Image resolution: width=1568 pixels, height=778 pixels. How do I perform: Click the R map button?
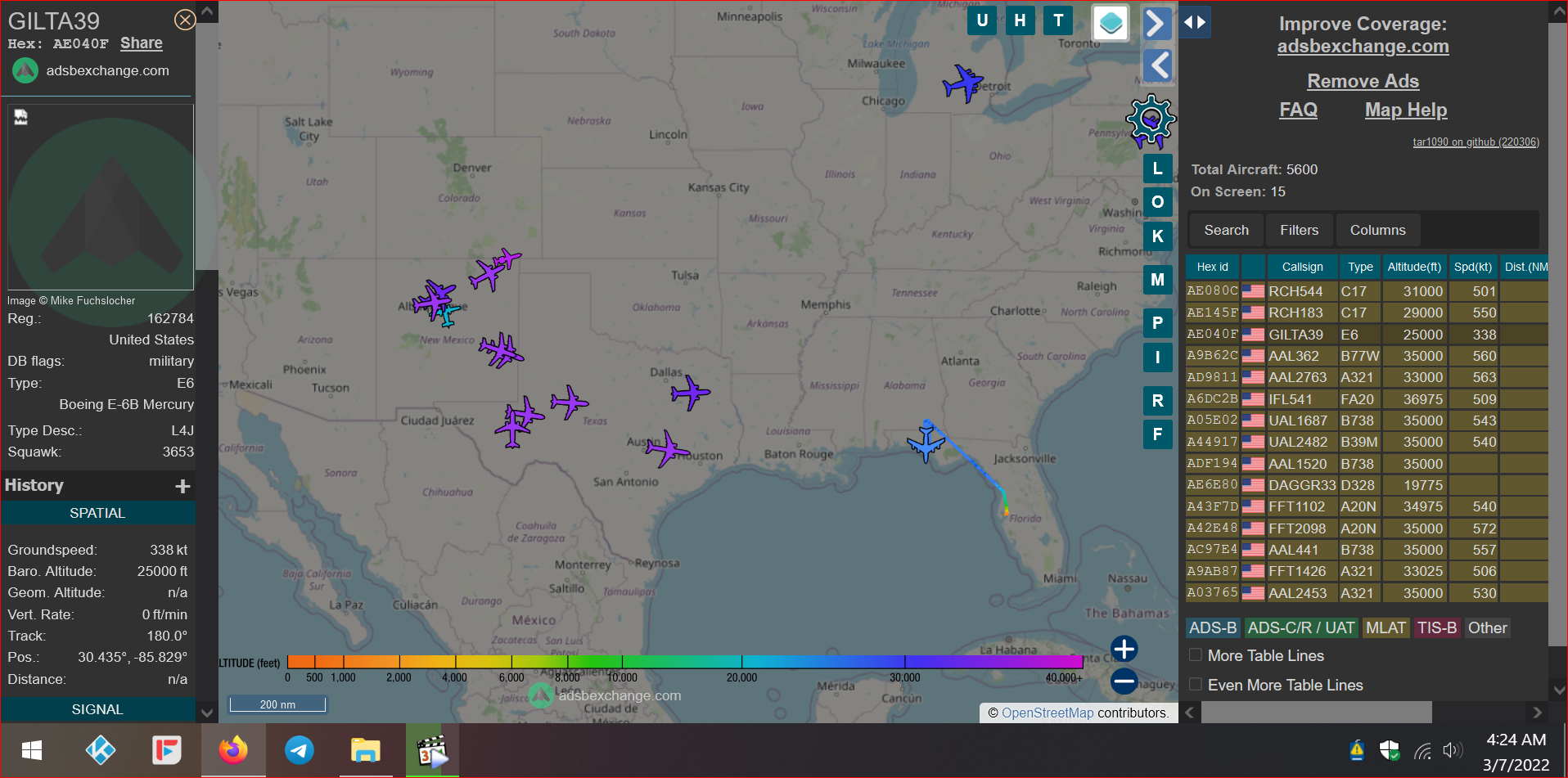coord(1157,401)
